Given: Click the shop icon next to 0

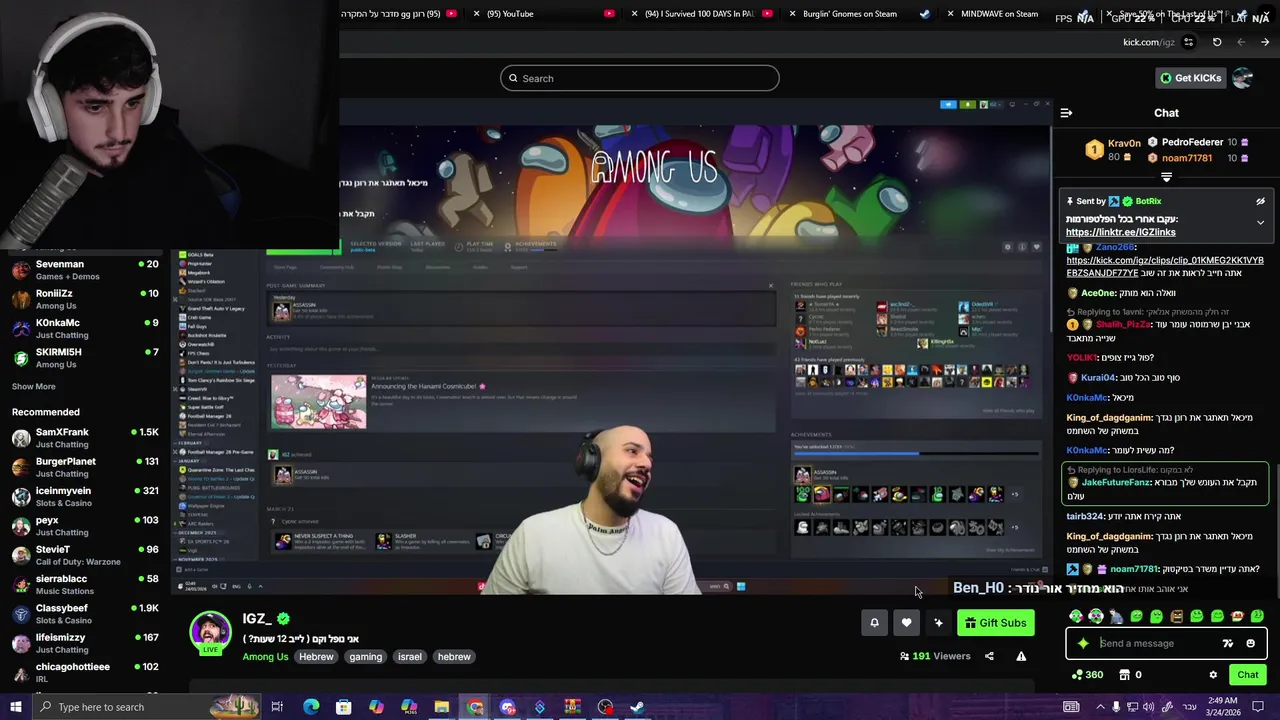Looking at the screenshot, I should point(1124,675).
